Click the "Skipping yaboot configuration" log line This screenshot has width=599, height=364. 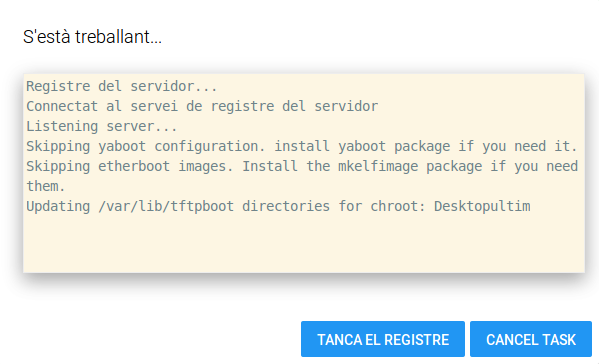302,146
